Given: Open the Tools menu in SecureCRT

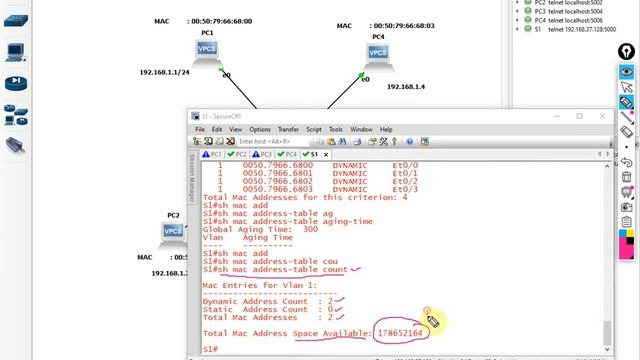Looking at the screenshot, I should (x=336, y=129).
